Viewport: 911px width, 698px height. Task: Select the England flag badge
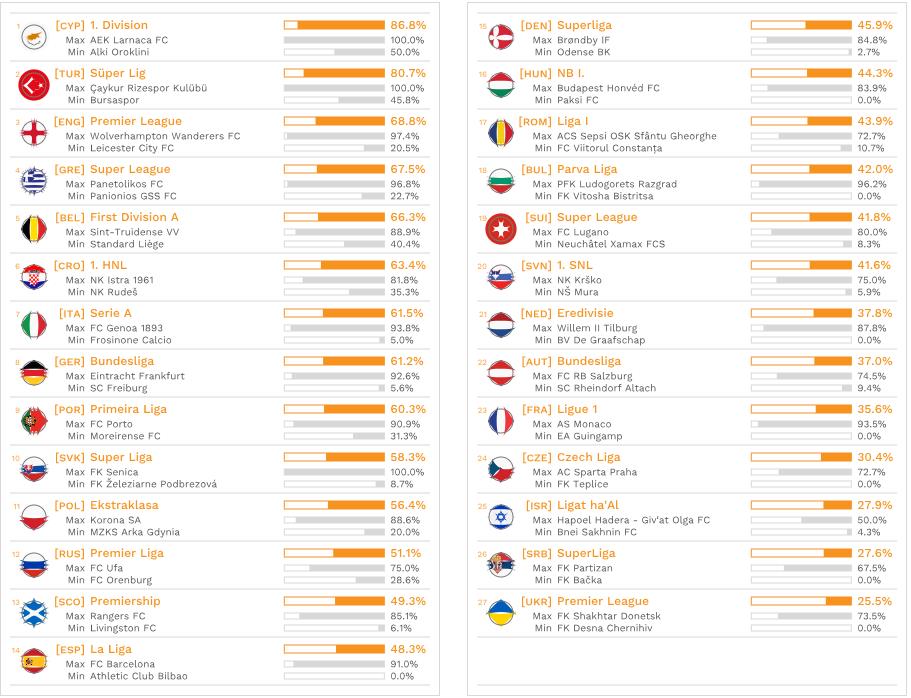coord(34,134)
